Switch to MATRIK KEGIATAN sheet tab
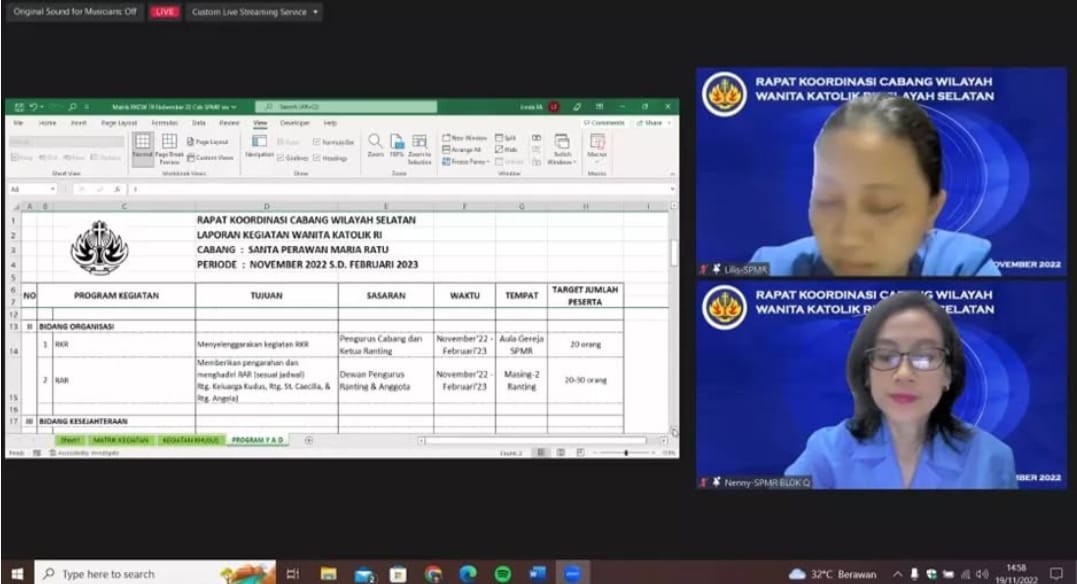This screenshot has width=1077, height=584. [x=121, y=440]
